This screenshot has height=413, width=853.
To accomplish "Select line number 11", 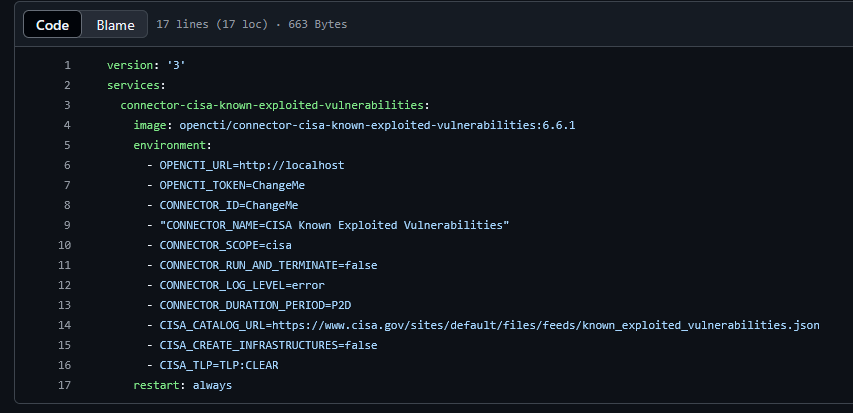I will click(65, 265).
